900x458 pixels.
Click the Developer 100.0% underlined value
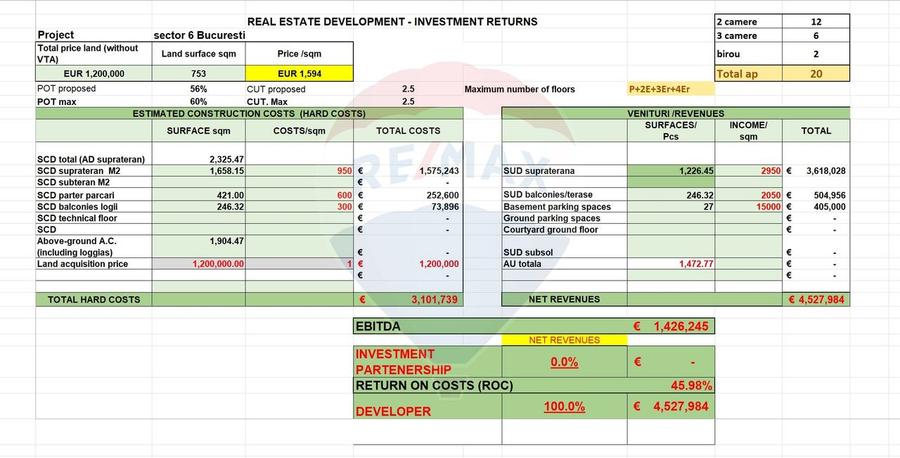pyautogui.click(x=564, y=406)
